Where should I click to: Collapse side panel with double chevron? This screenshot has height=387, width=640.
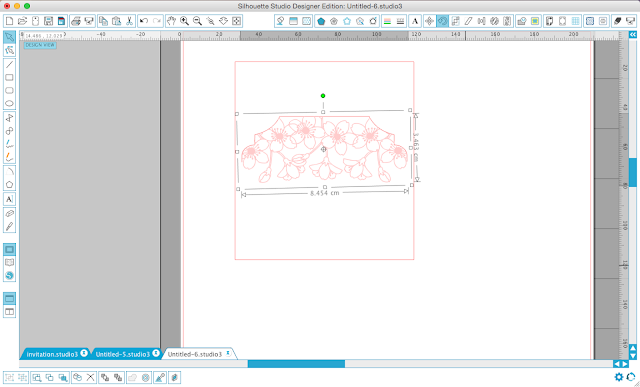(x=633, y=35)
